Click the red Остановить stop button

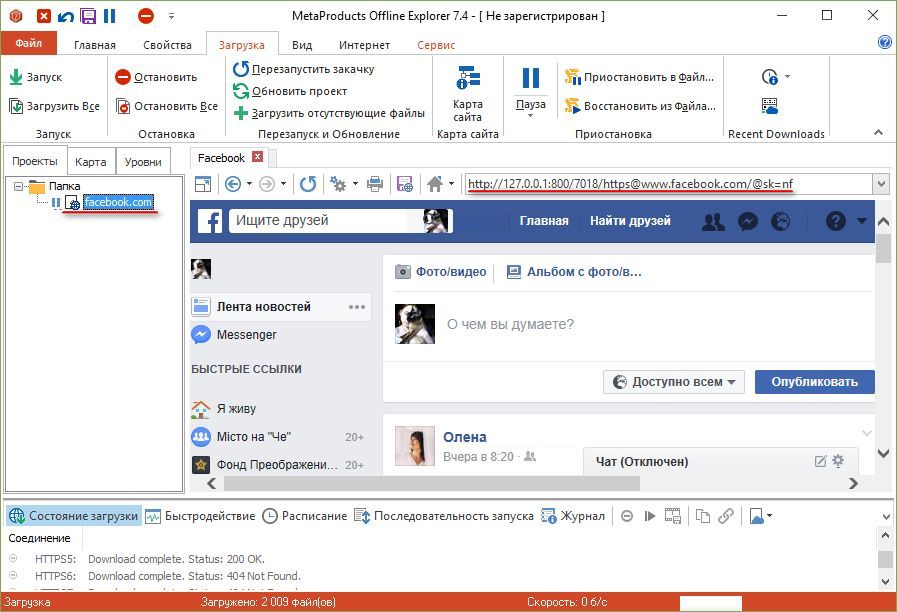pyautogui.click(x=156, y=77)
